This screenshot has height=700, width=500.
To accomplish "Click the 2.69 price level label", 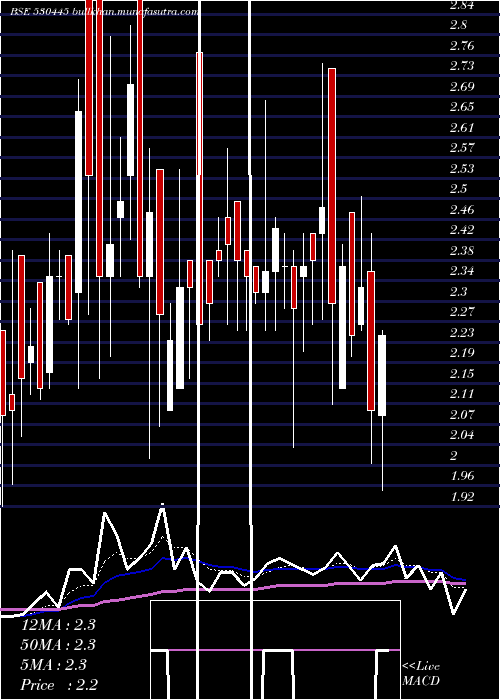I will click(462, 87).
